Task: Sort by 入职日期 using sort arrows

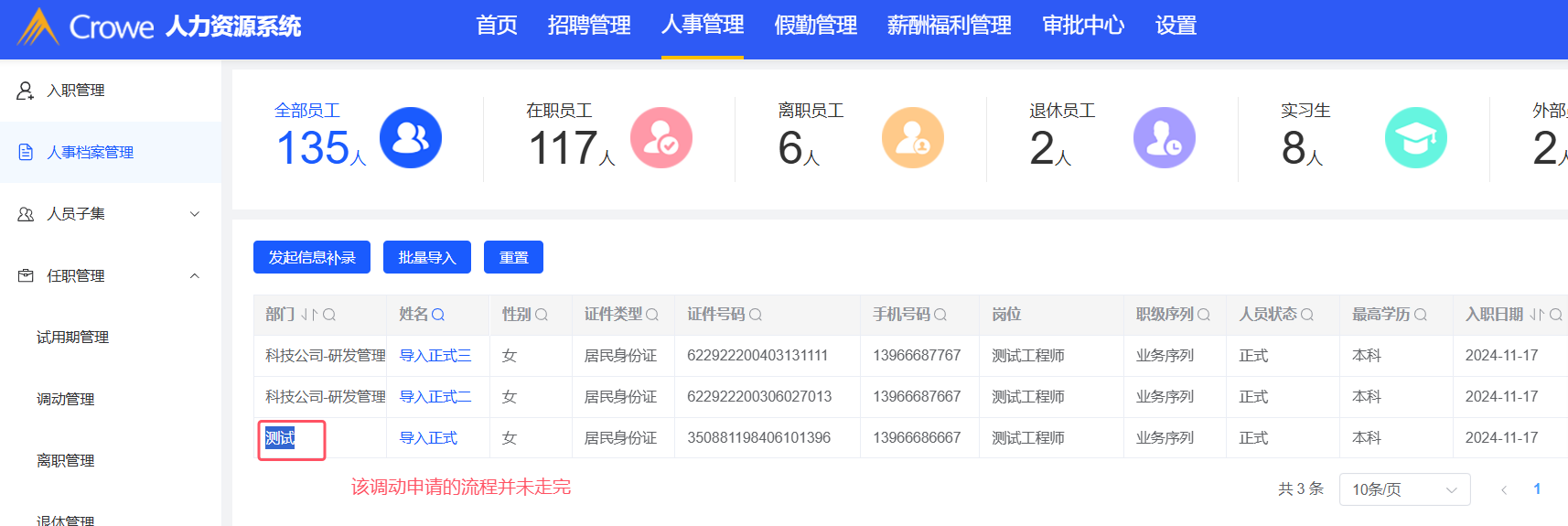Action: [x=1537, y=315]
